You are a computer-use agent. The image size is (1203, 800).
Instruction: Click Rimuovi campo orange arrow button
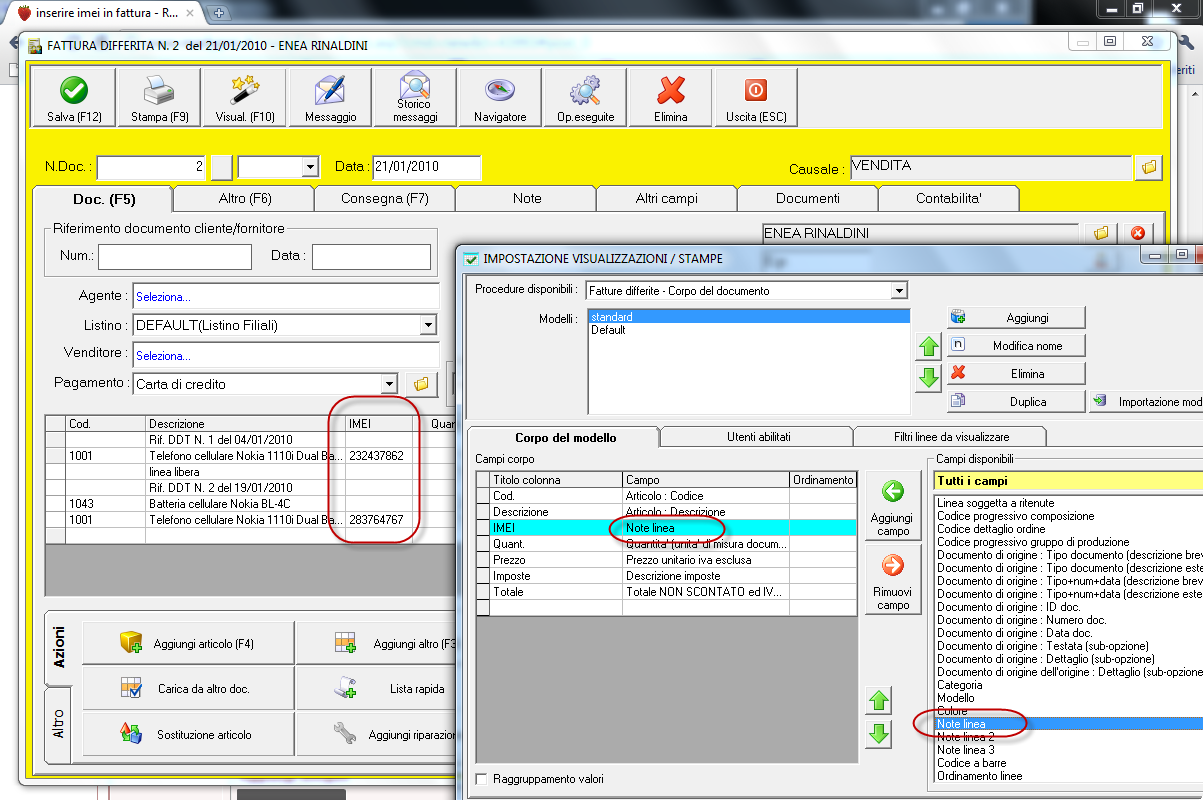893,581
